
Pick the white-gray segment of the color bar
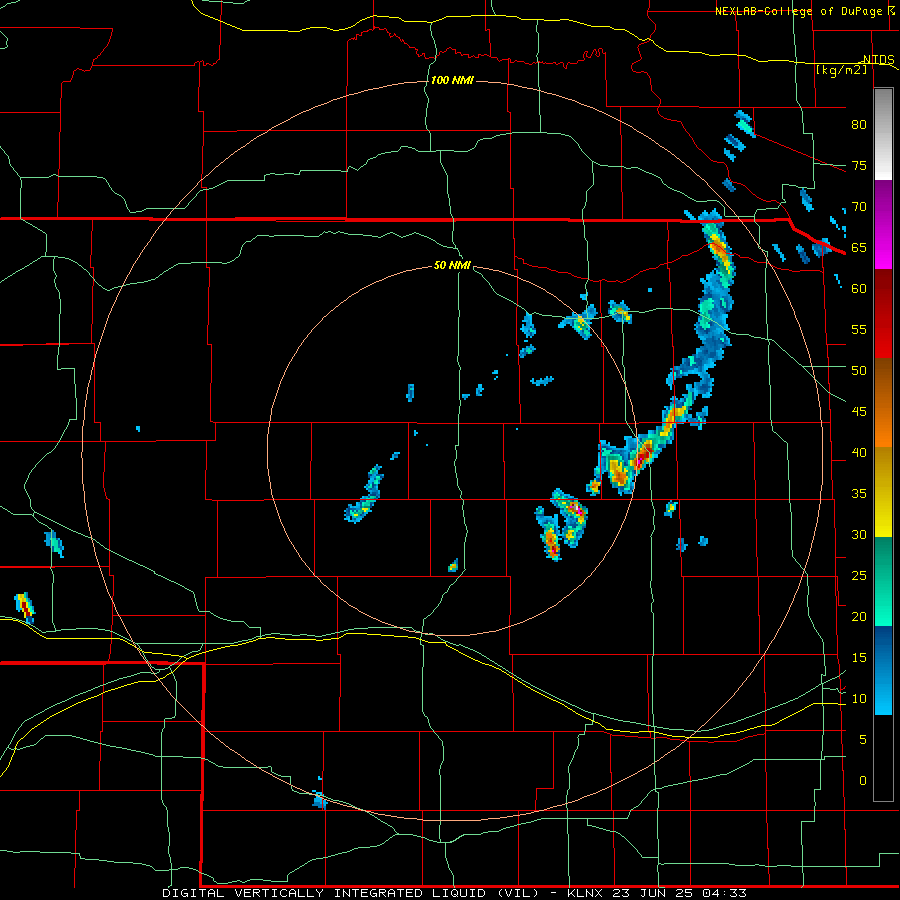click(x=883, y=134)
